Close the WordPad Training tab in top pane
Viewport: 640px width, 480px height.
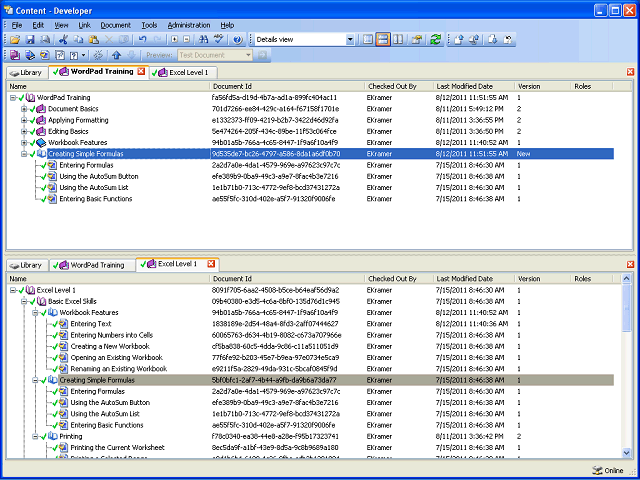point(141,71)
